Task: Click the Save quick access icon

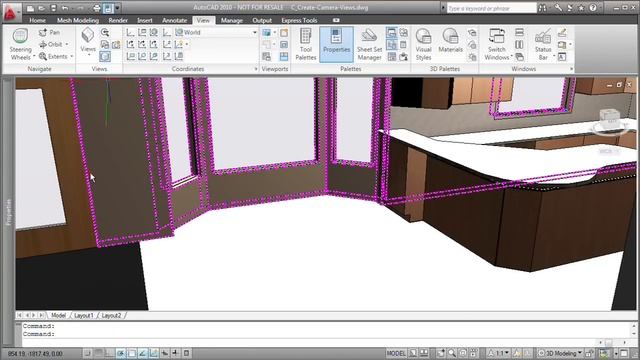Action: pos(53,8)
